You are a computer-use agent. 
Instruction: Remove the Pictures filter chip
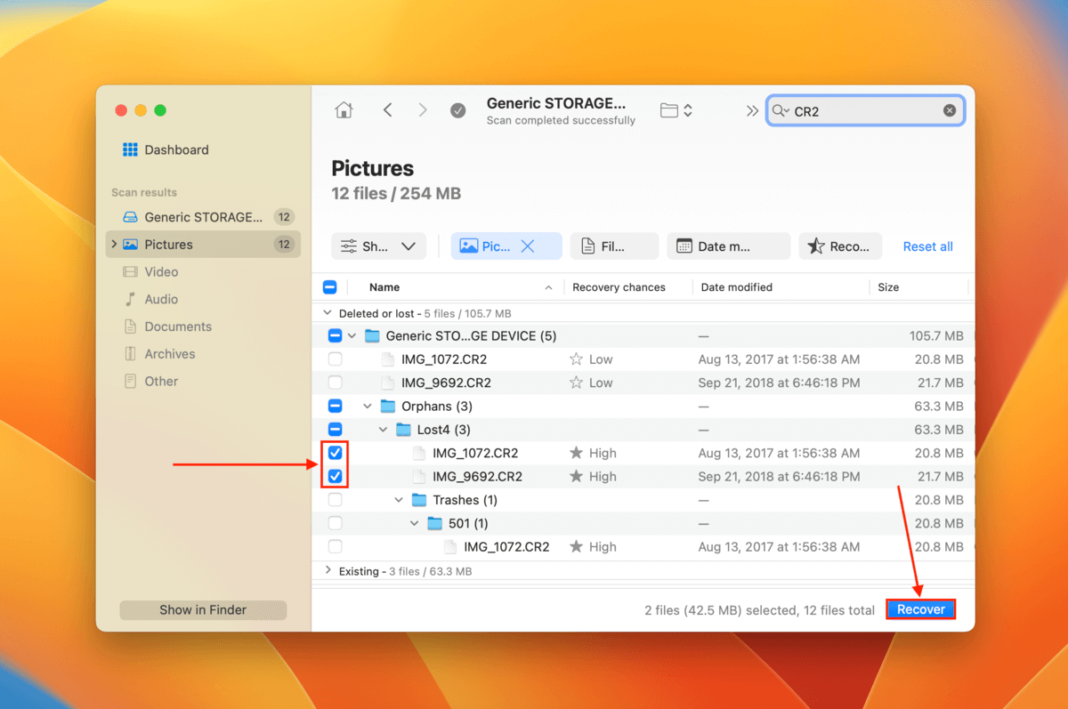(x=528, y=246)
